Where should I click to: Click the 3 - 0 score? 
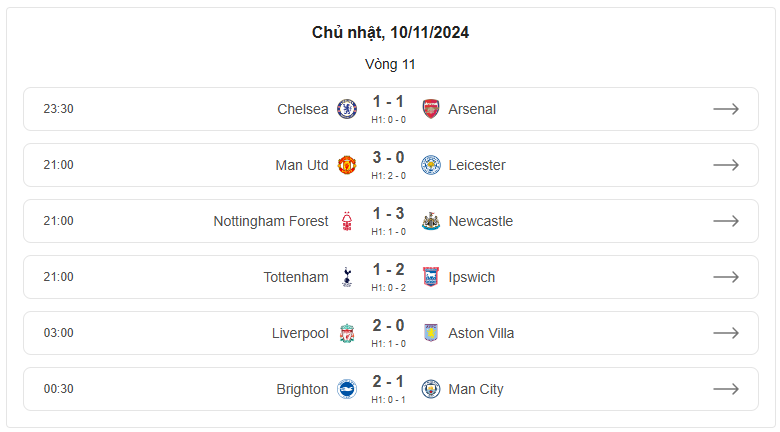click(x=389, y=158)
